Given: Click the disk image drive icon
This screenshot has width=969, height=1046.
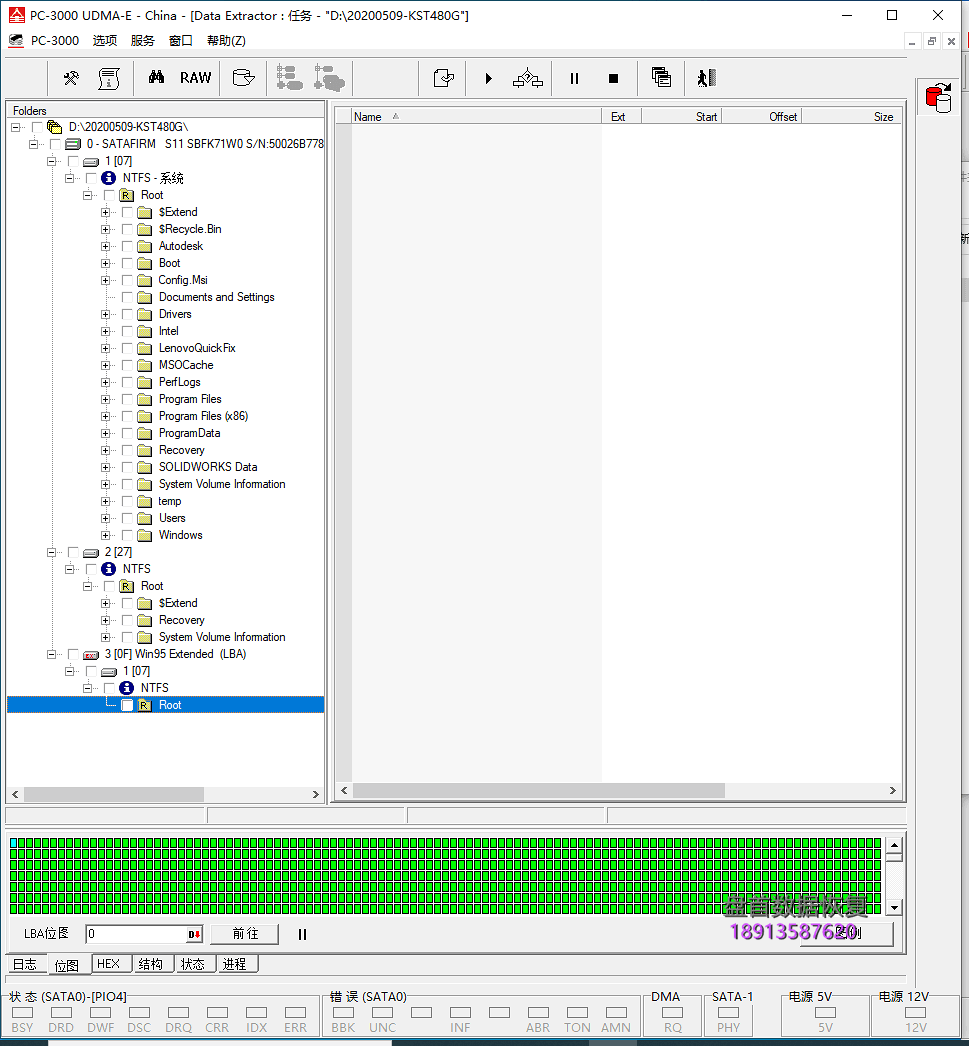Looking at the screenshot, I should pyautogui.click(x=243, y=78).
